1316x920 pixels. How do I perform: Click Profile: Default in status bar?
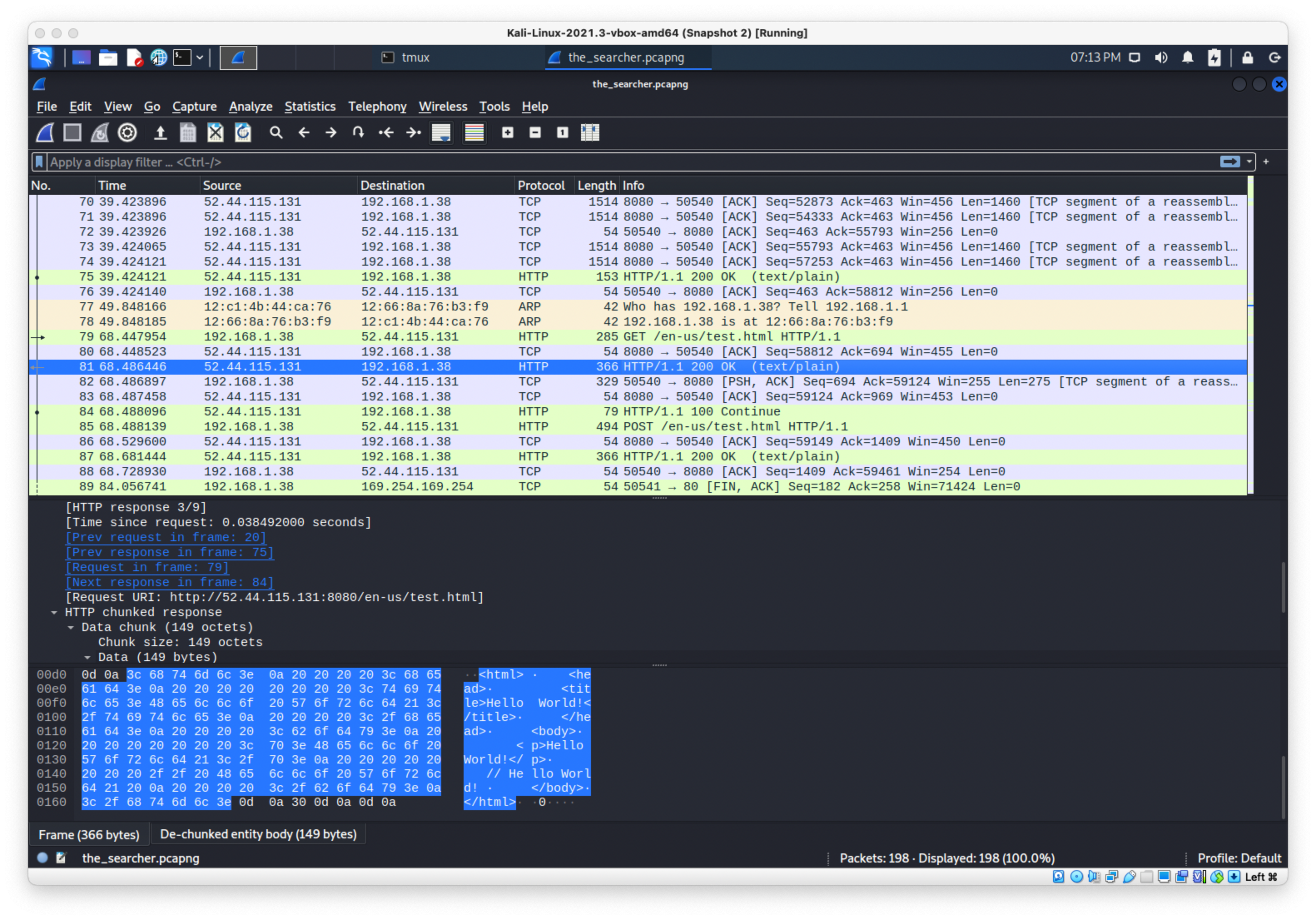pyautogui.click(x=1239, y=858)
